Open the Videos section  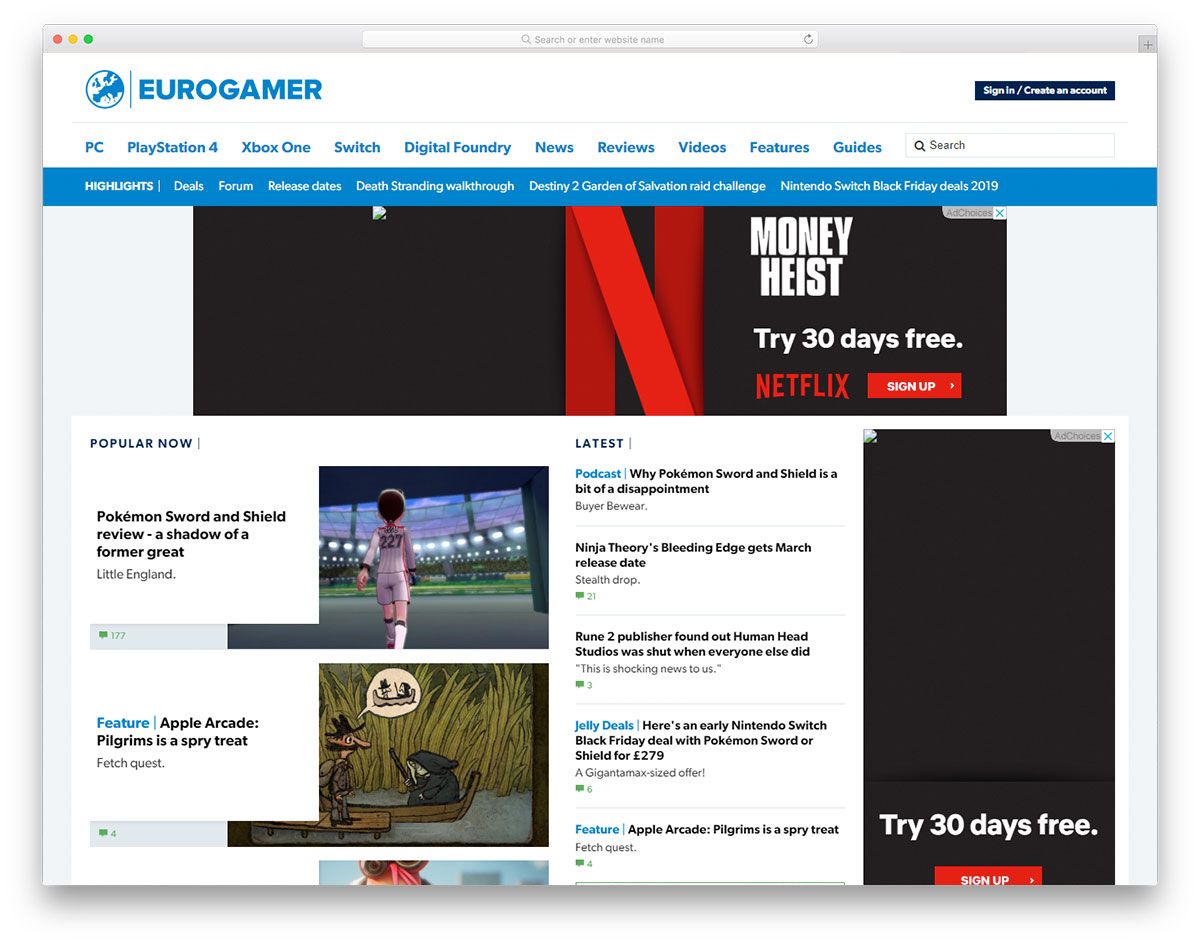coord(702,147)
